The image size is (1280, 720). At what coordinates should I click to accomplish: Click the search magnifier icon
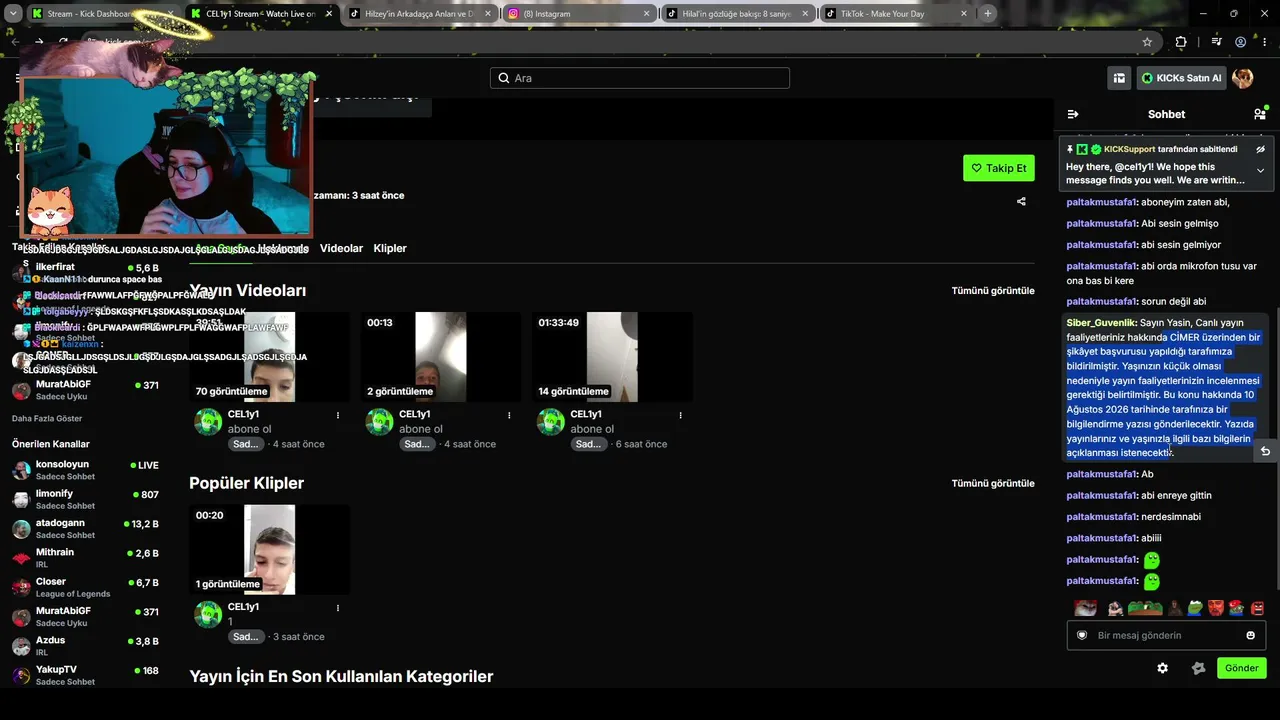click(504, 78)
